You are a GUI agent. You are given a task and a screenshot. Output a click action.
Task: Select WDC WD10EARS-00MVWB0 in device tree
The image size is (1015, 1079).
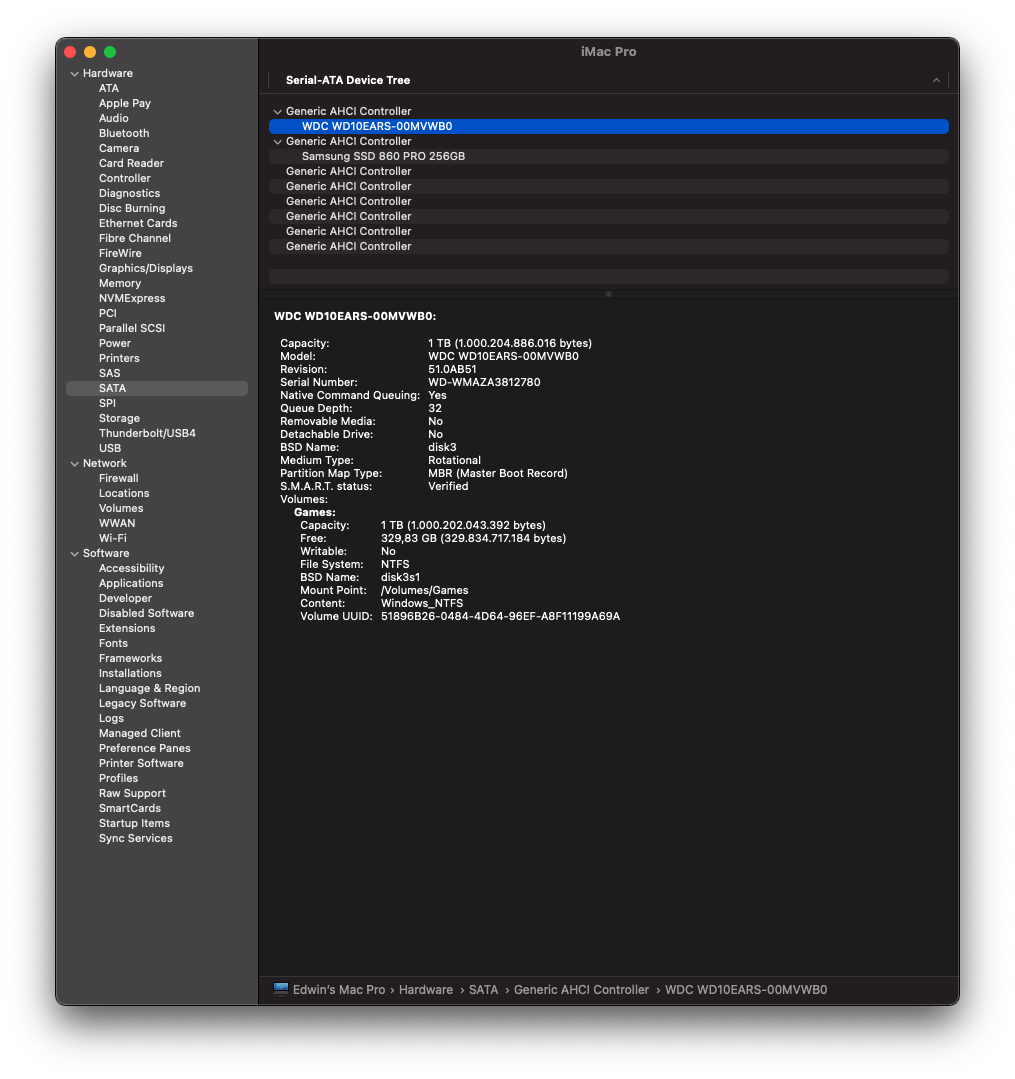377,126
